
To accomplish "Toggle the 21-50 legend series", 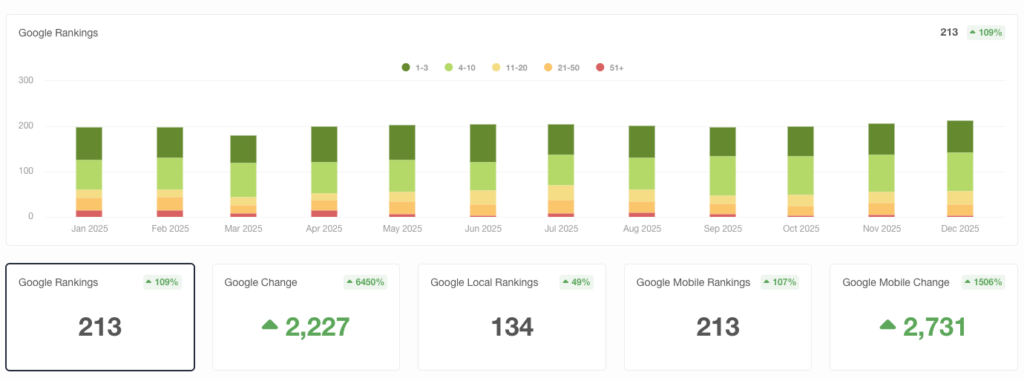I will coord(562,67).
